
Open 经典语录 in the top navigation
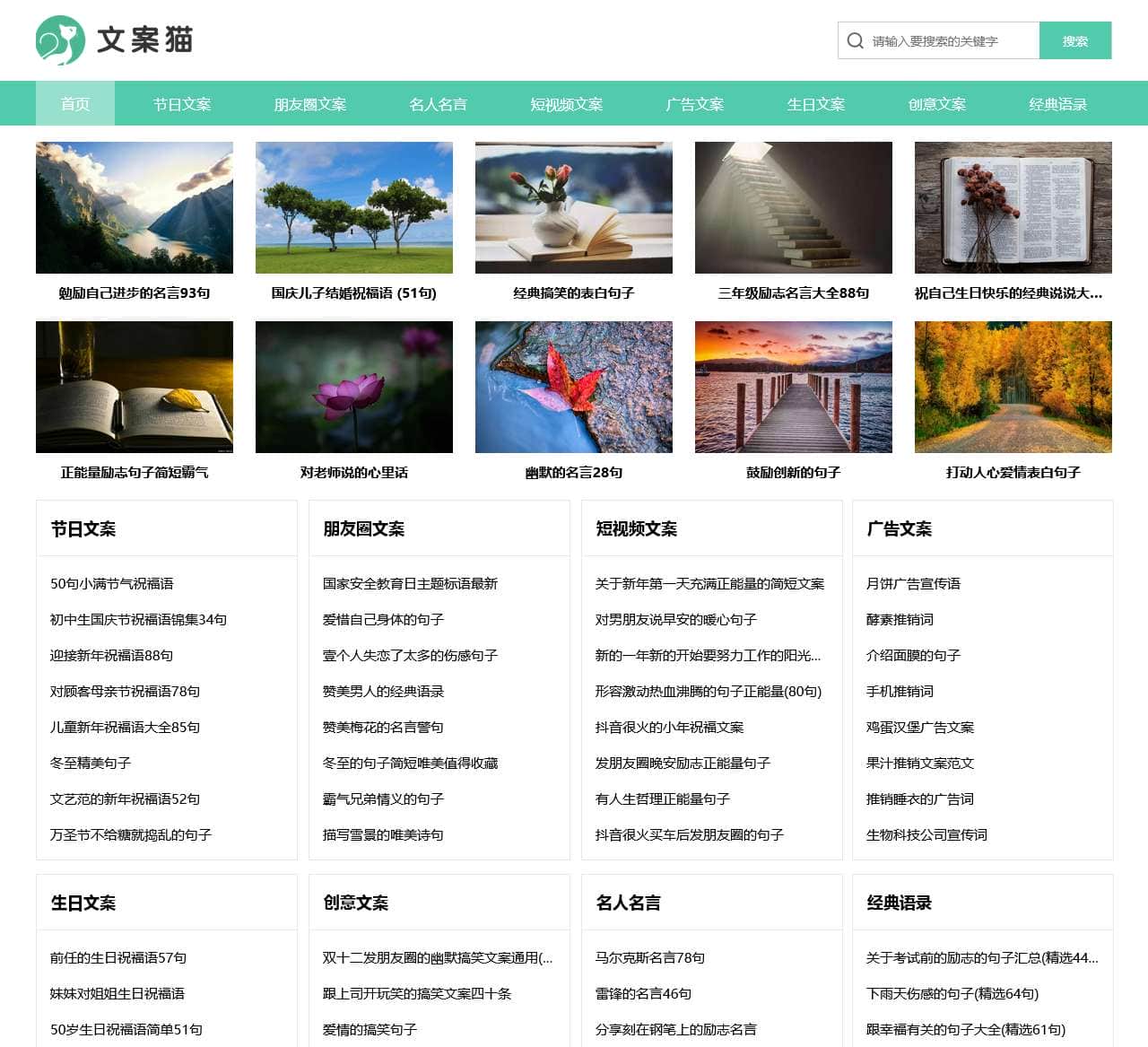click(x=1057, y=104)
